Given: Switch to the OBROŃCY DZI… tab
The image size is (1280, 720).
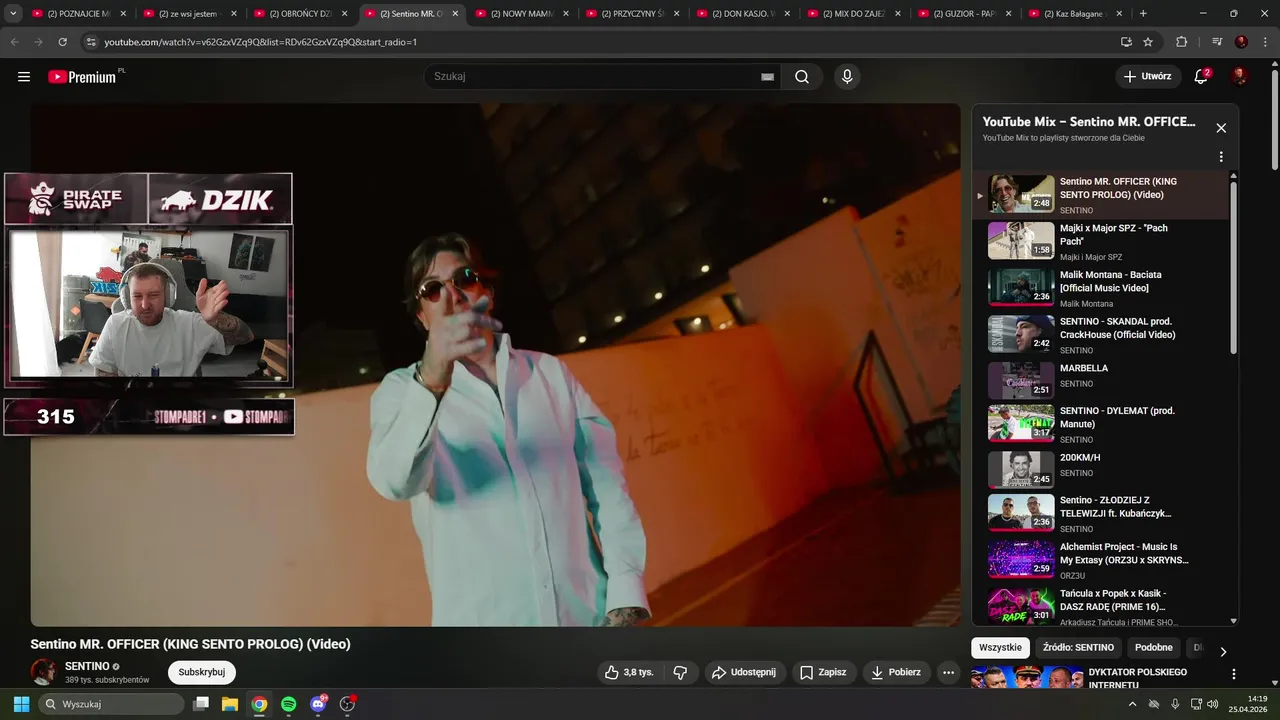Looking at the screenshot, I should pyautogui.click(x=293, y=14).
